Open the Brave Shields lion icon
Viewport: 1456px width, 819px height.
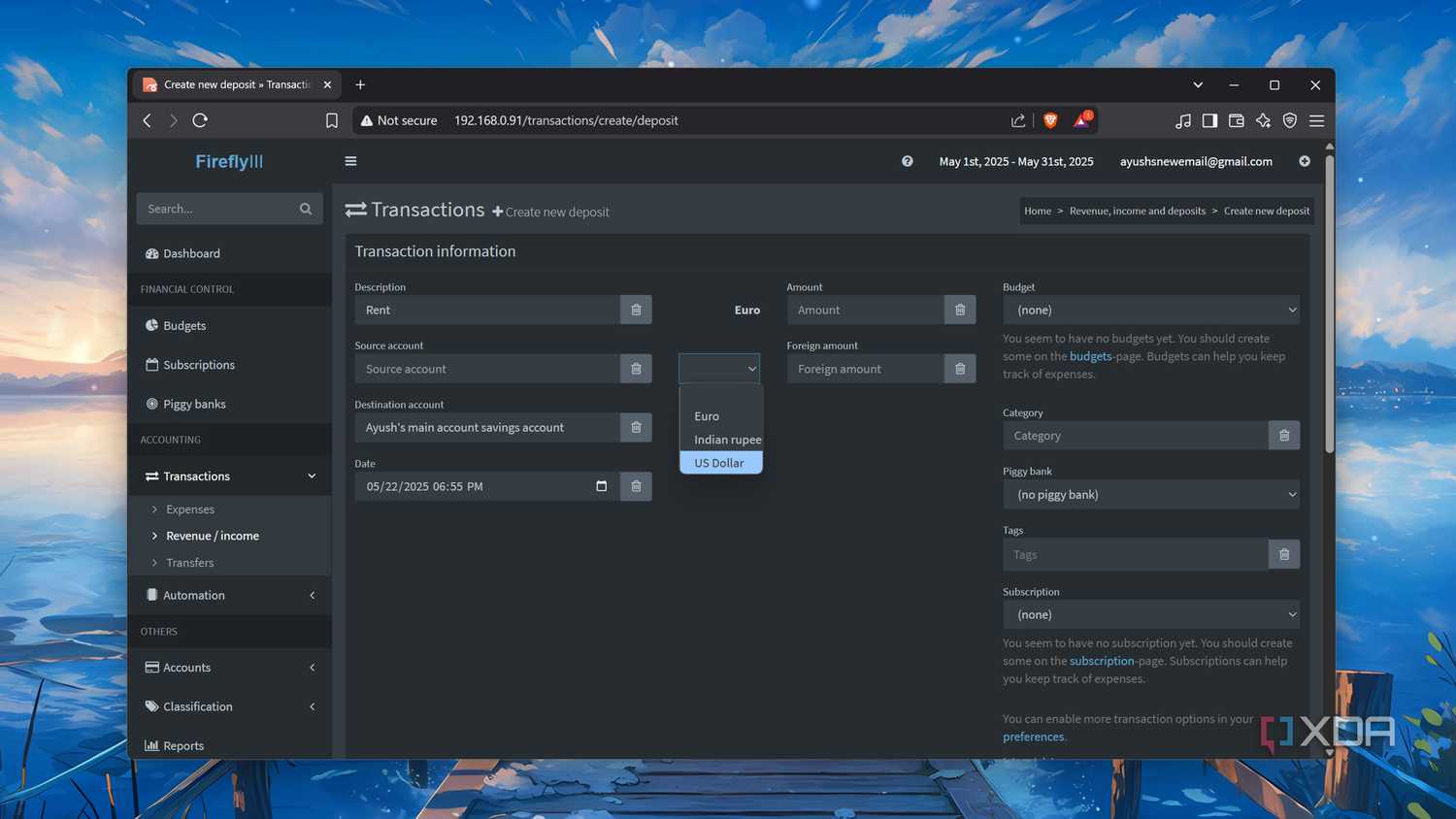click(x=1050, y=120)
